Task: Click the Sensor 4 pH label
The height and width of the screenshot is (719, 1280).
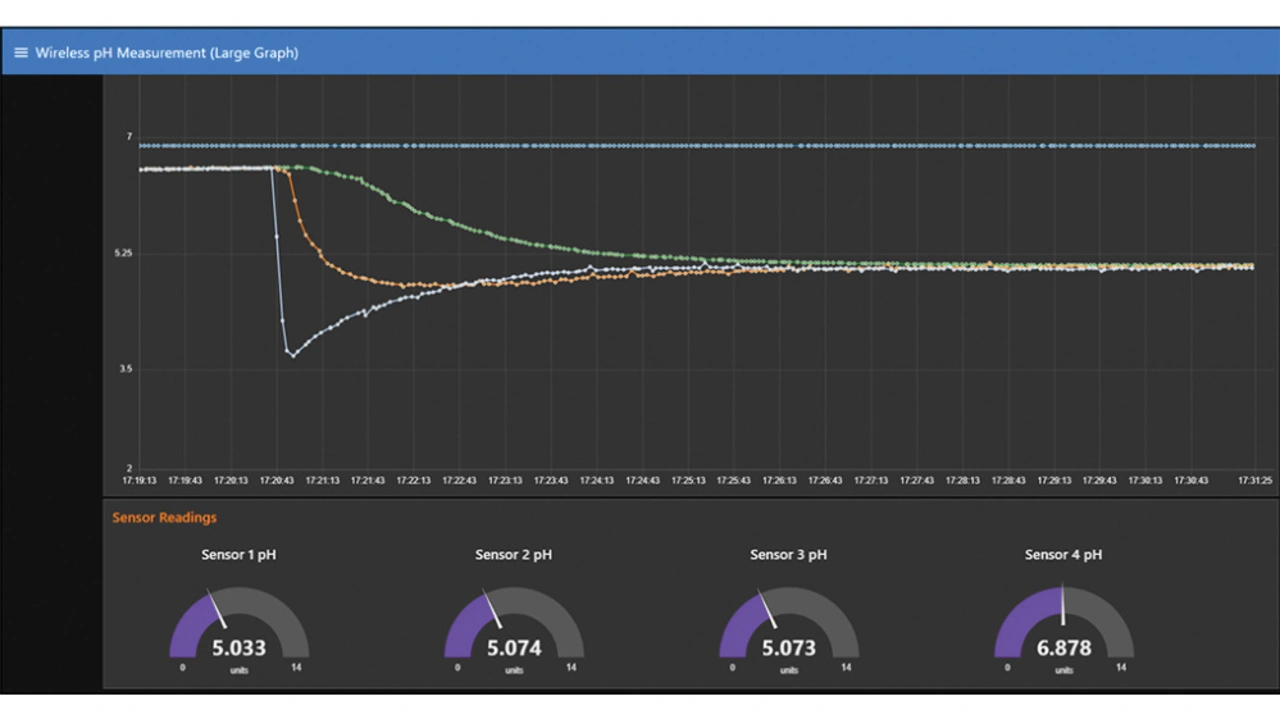Action: pos(1063,555)
